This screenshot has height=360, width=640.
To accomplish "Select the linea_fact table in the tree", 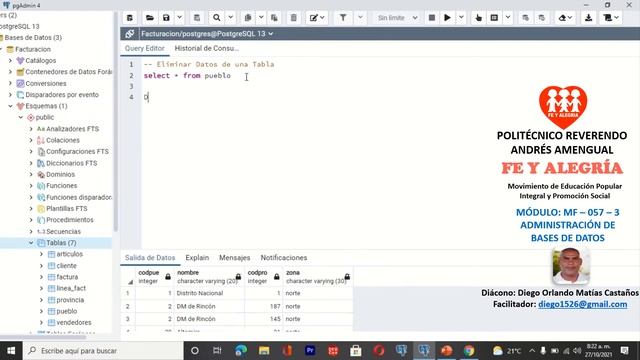I will (x=71, y=288).
